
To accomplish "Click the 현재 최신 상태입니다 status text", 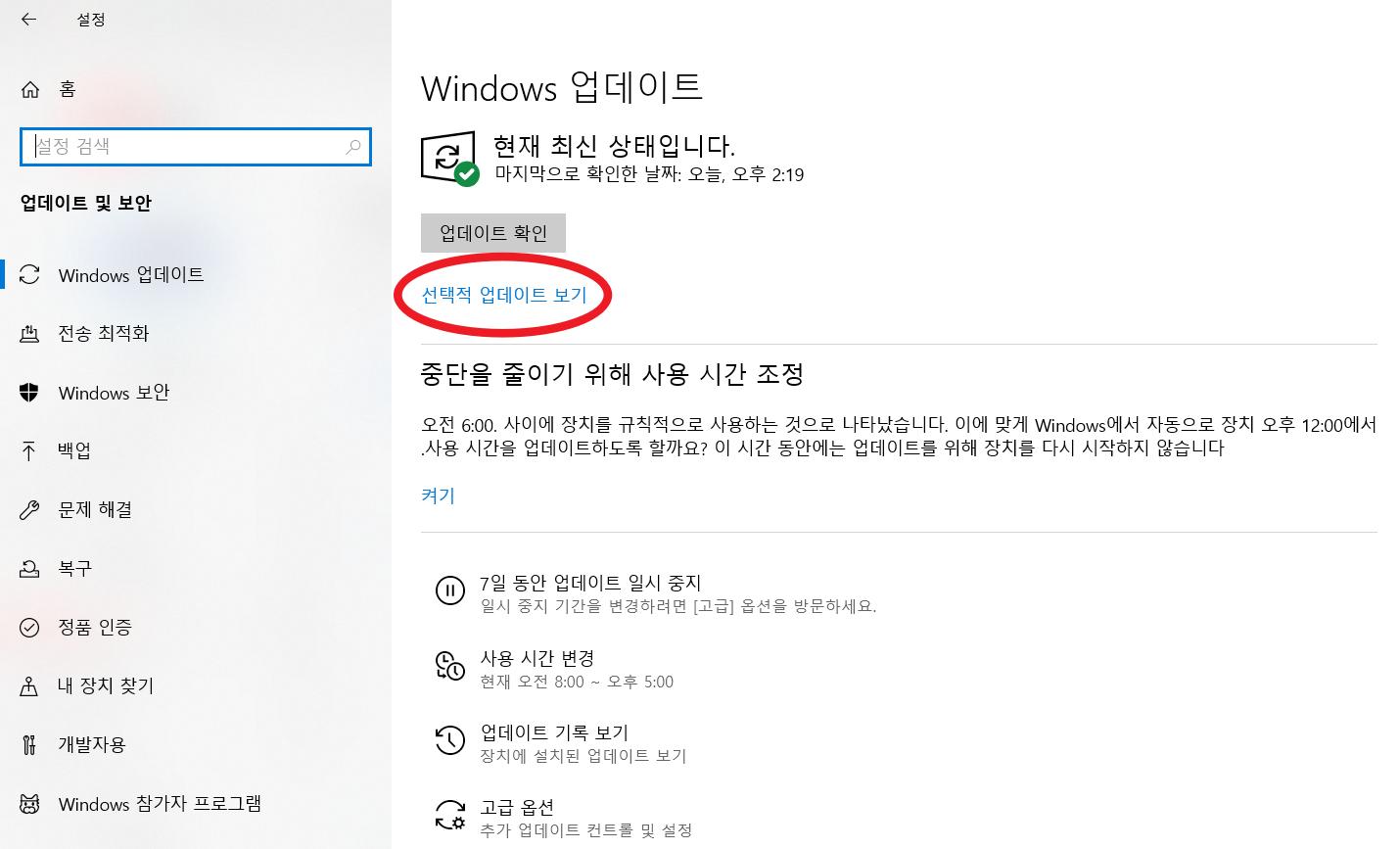I will (x=615, y=146).
